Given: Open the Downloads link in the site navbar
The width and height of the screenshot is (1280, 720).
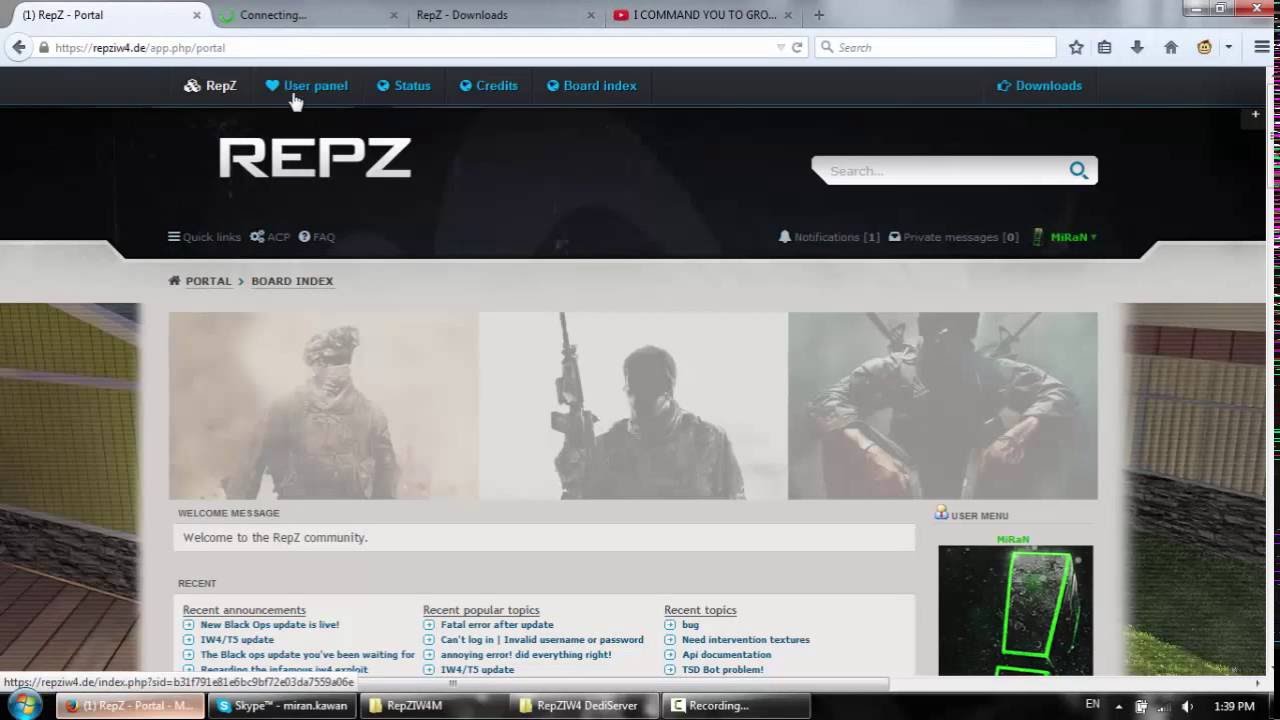Looking at the screenshot, I should (1039, 86).
